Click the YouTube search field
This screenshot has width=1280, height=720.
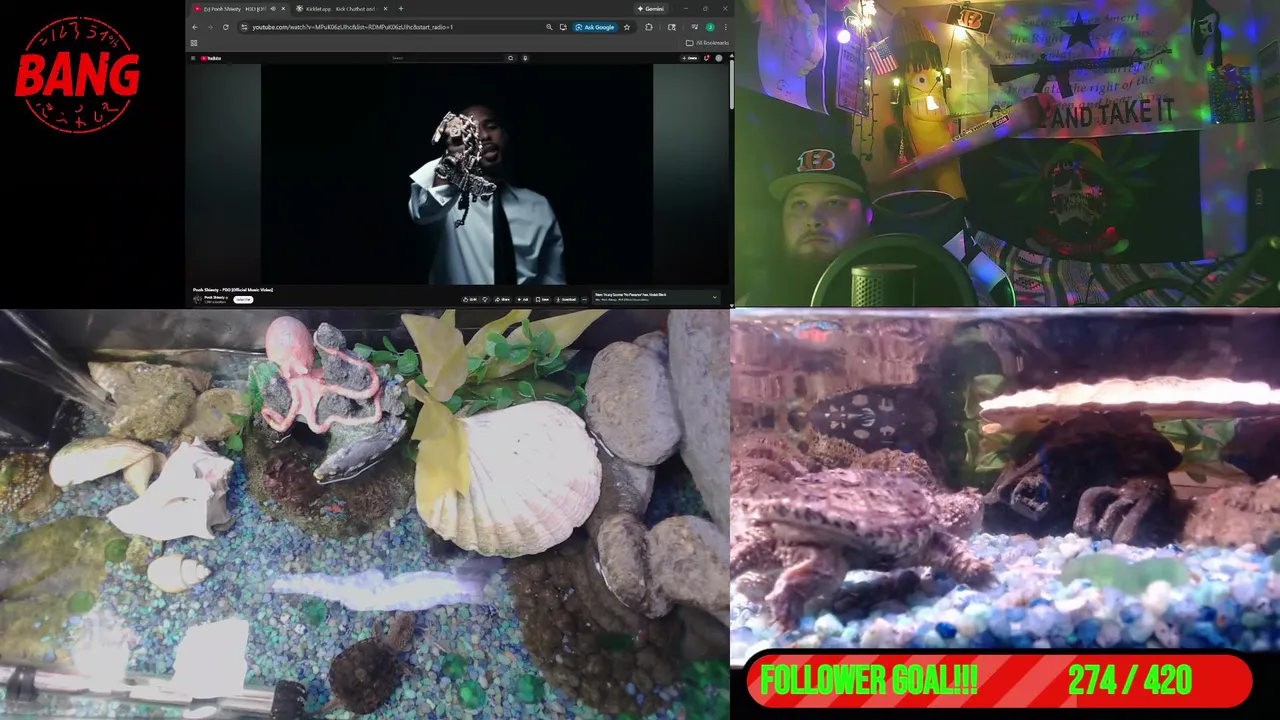tap(447, 58)
